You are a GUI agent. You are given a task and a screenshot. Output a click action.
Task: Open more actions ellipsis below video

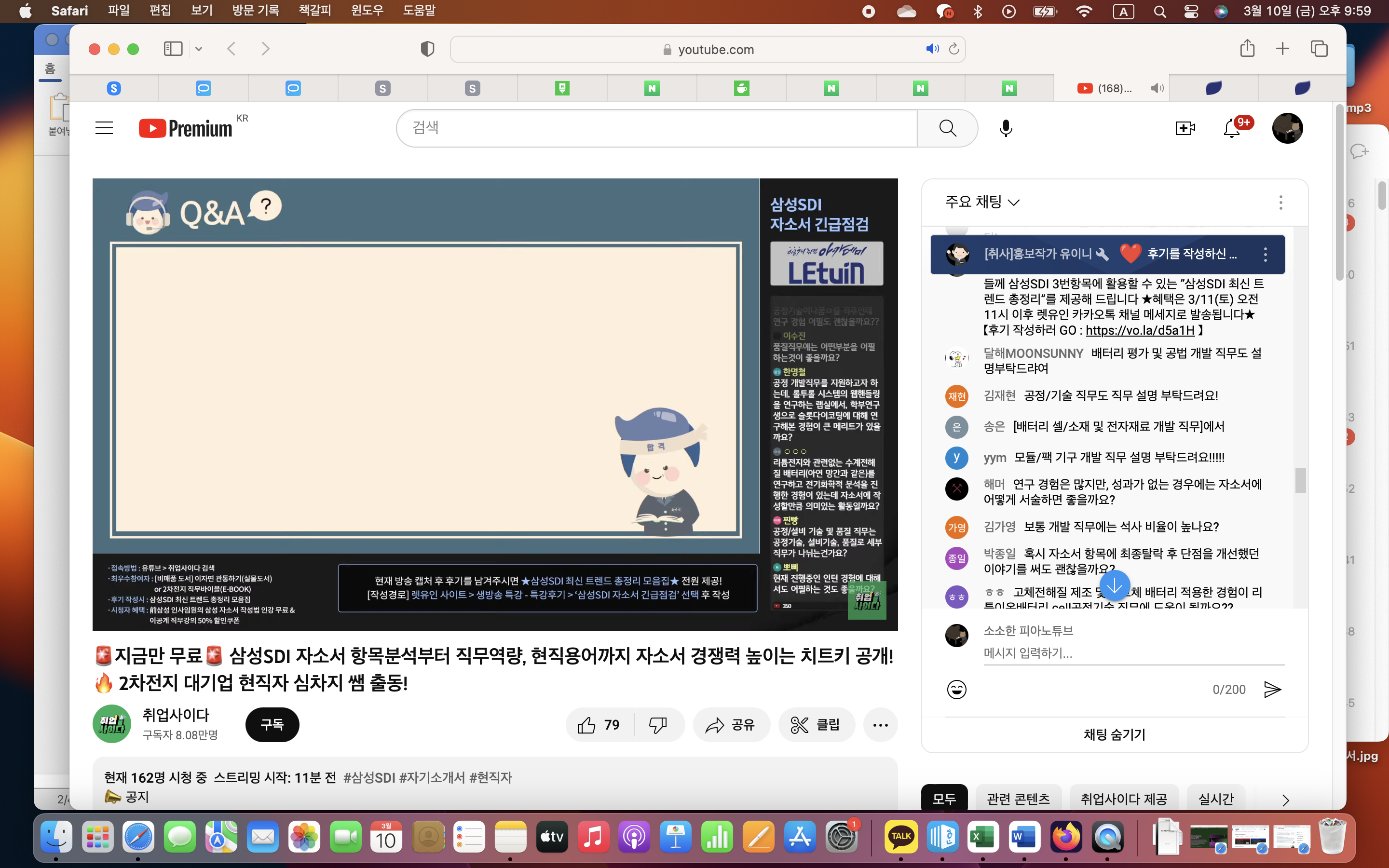coord(880,725)
